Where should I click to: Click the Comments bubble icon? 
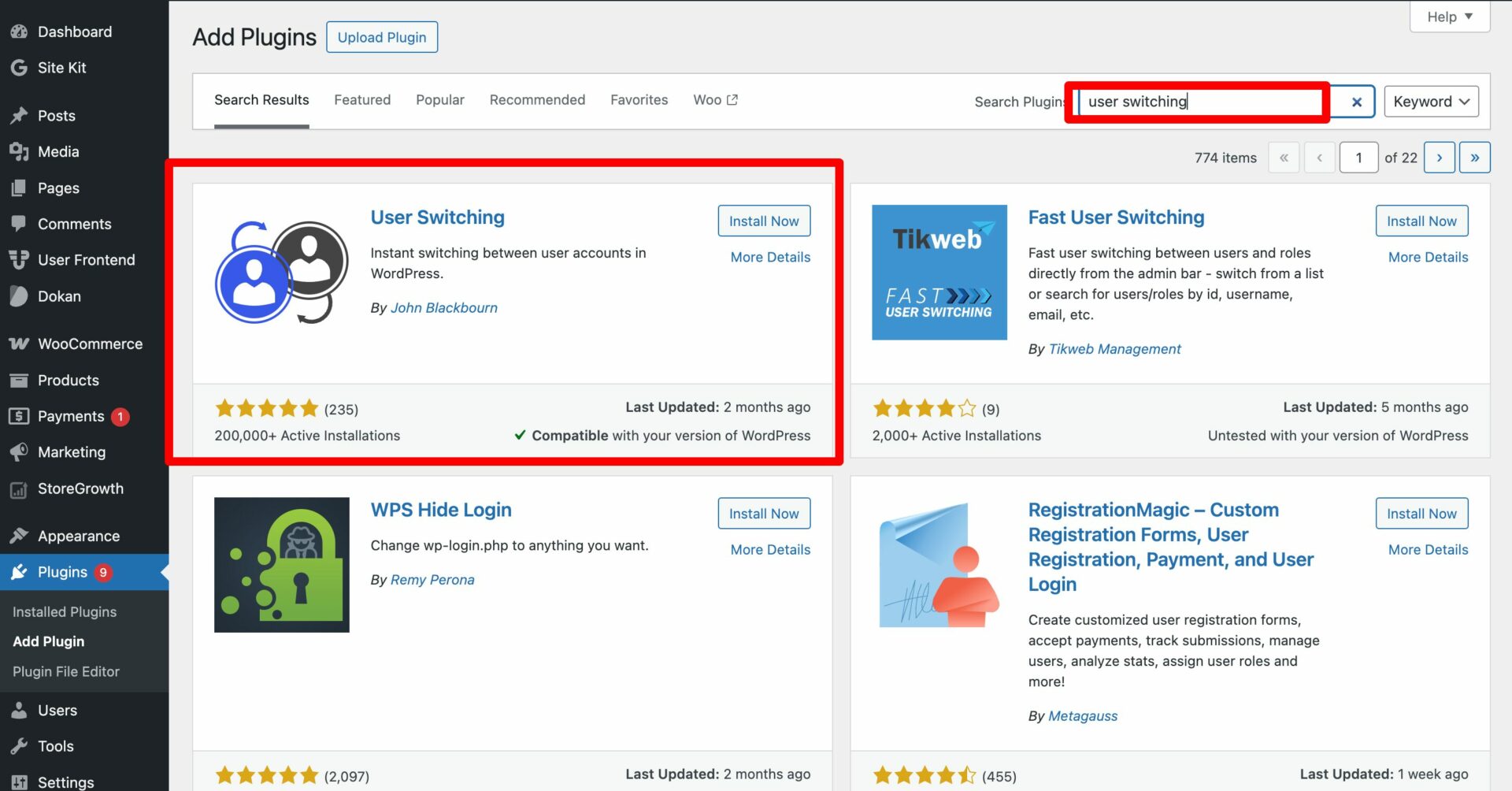click(19, 224)
